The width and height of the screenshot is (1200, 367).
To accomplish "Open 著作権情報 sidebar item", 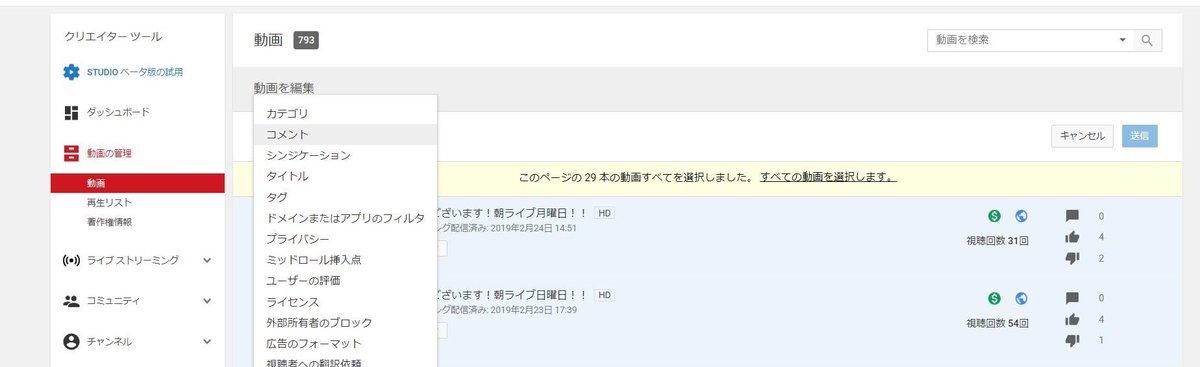I will (109, 222).
